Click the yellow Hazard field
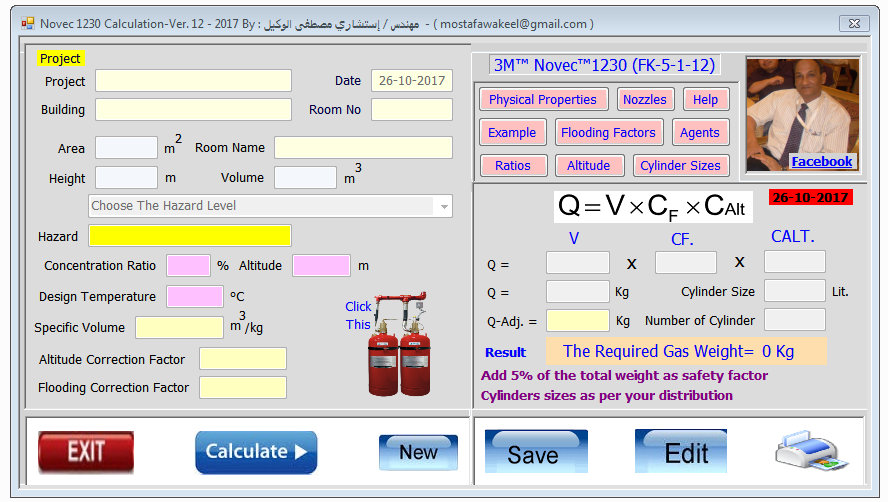Image resolution: width=888 pixels, height=502 pixels. pyautogui.click(x=190, y=236)
